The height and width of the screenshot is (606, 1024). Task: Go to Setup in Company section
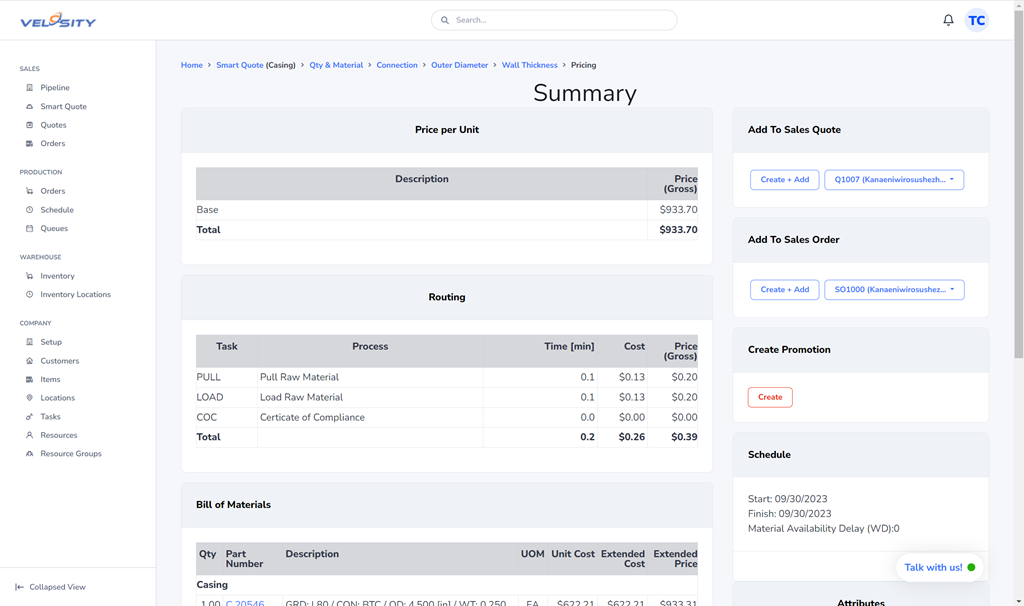pyautogui.click(x=51, y=342)
